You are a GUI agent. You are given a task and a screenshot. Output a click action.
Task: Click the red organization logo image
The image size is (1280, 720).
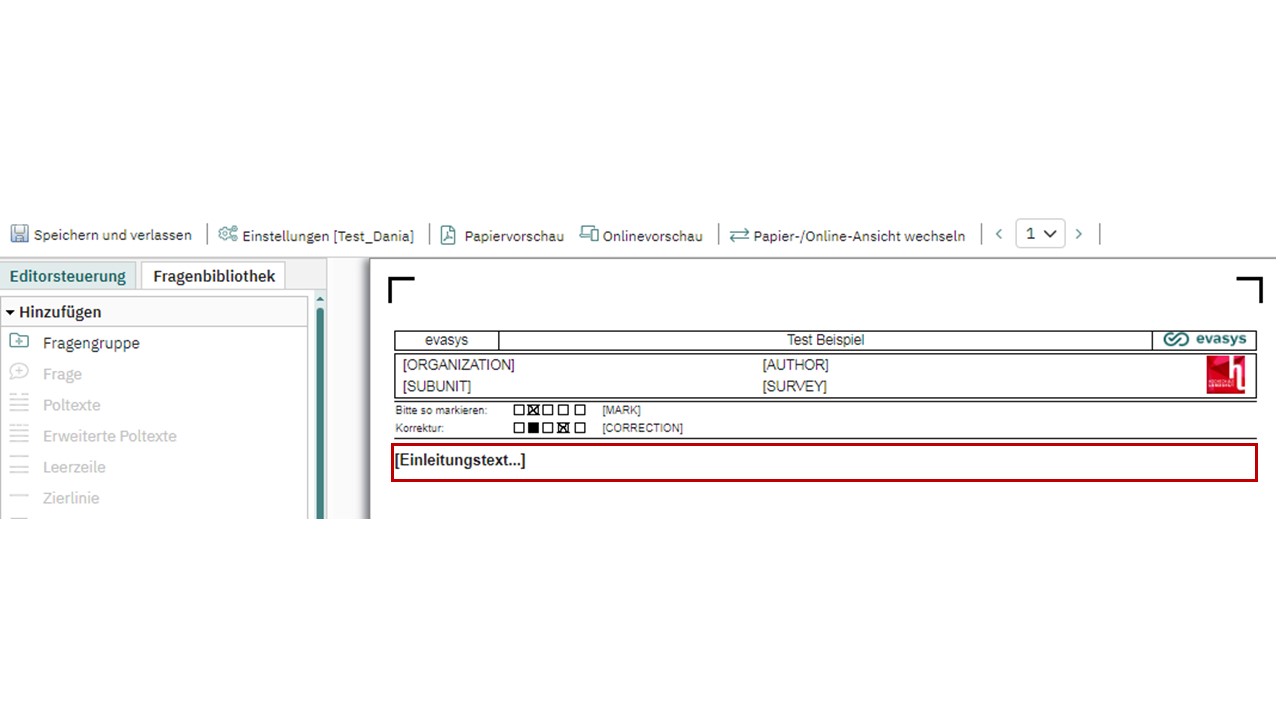pyautogui.click(x=1226, y=375)
